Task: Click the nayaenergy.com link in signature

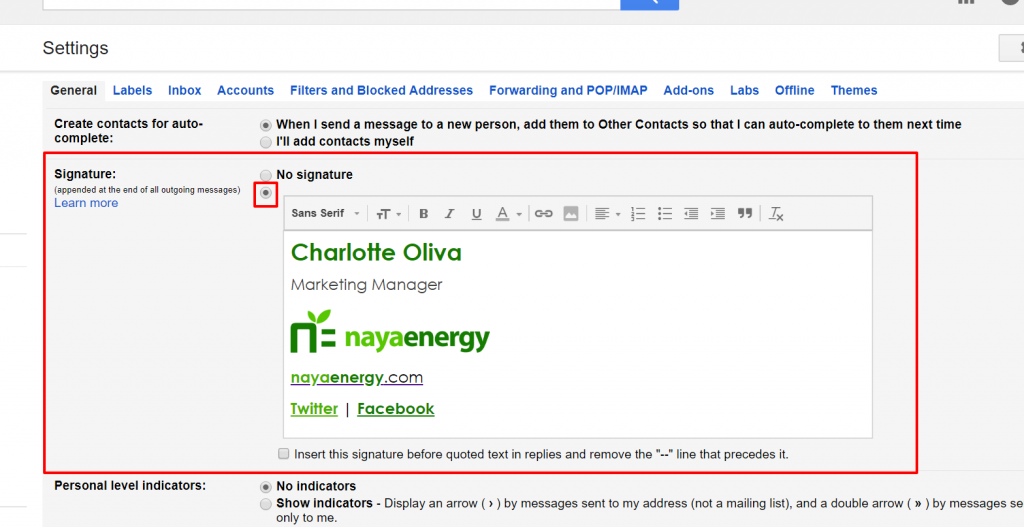Action: pyautogui.click(x=357, y=377)
